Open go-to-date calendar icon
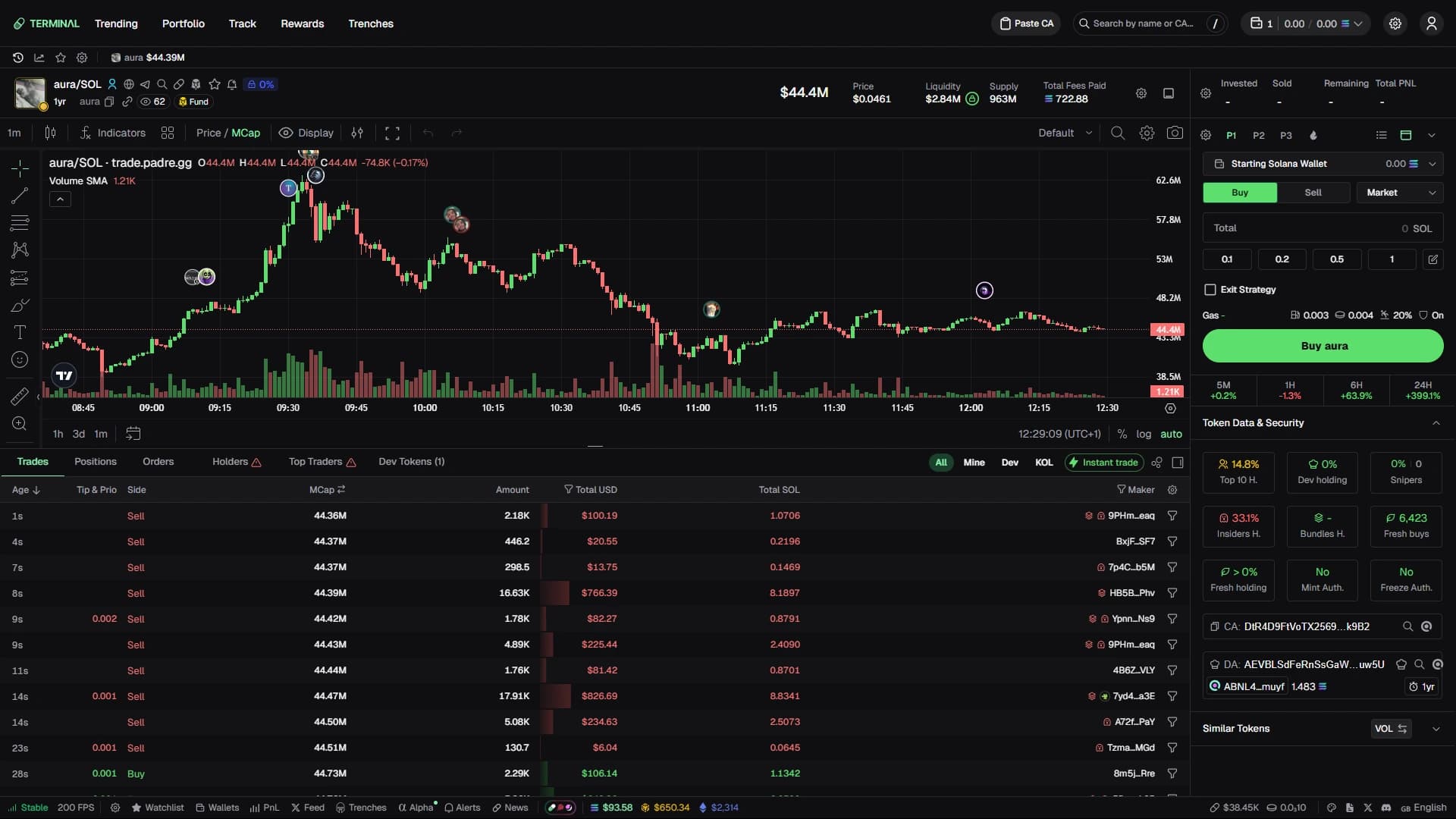The width and height of the screenshot is (1456, 819). [x=133, y=434]
